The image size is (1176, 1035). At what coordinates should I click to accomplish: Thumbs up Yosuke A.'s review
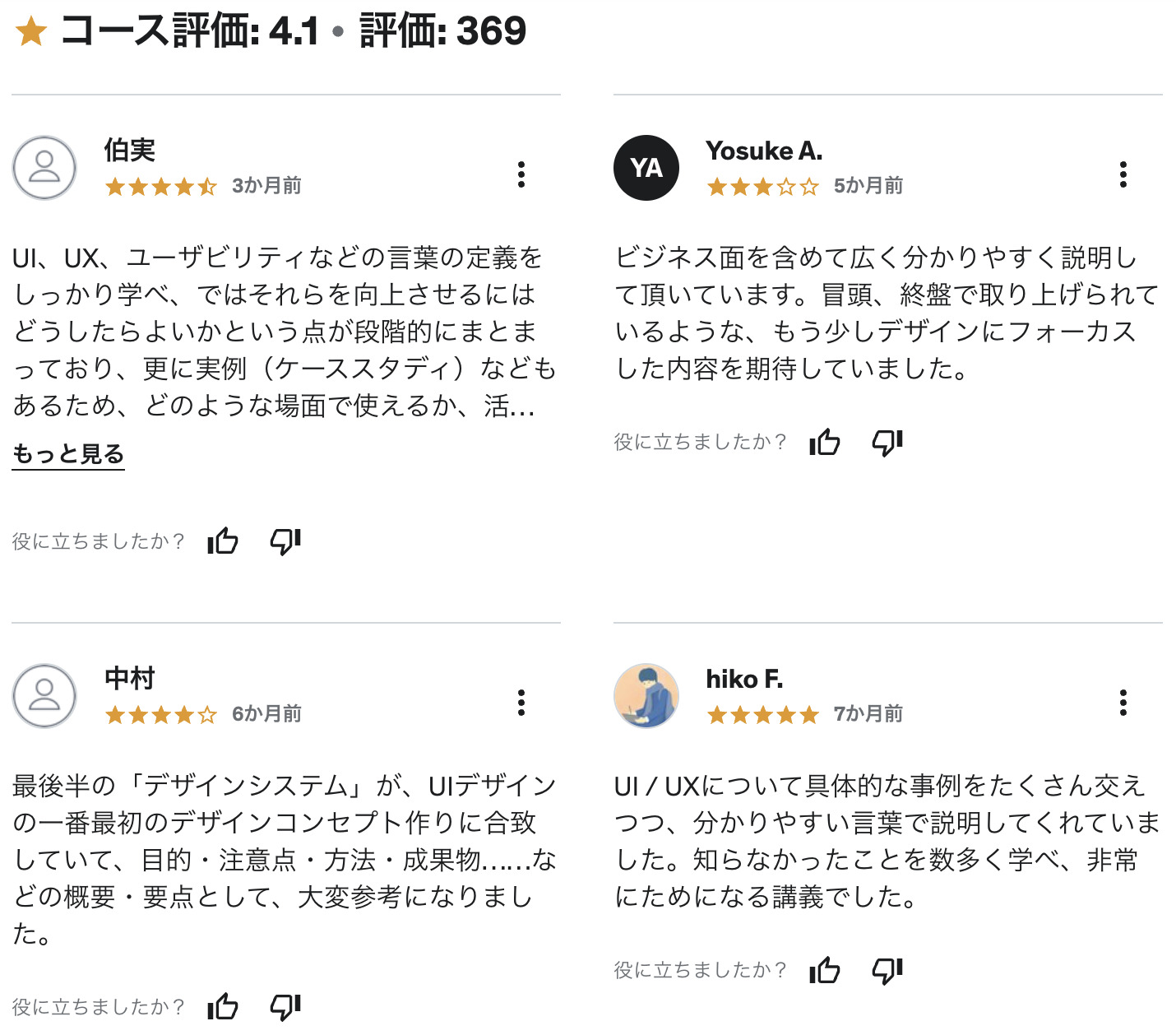click(825, 443)
